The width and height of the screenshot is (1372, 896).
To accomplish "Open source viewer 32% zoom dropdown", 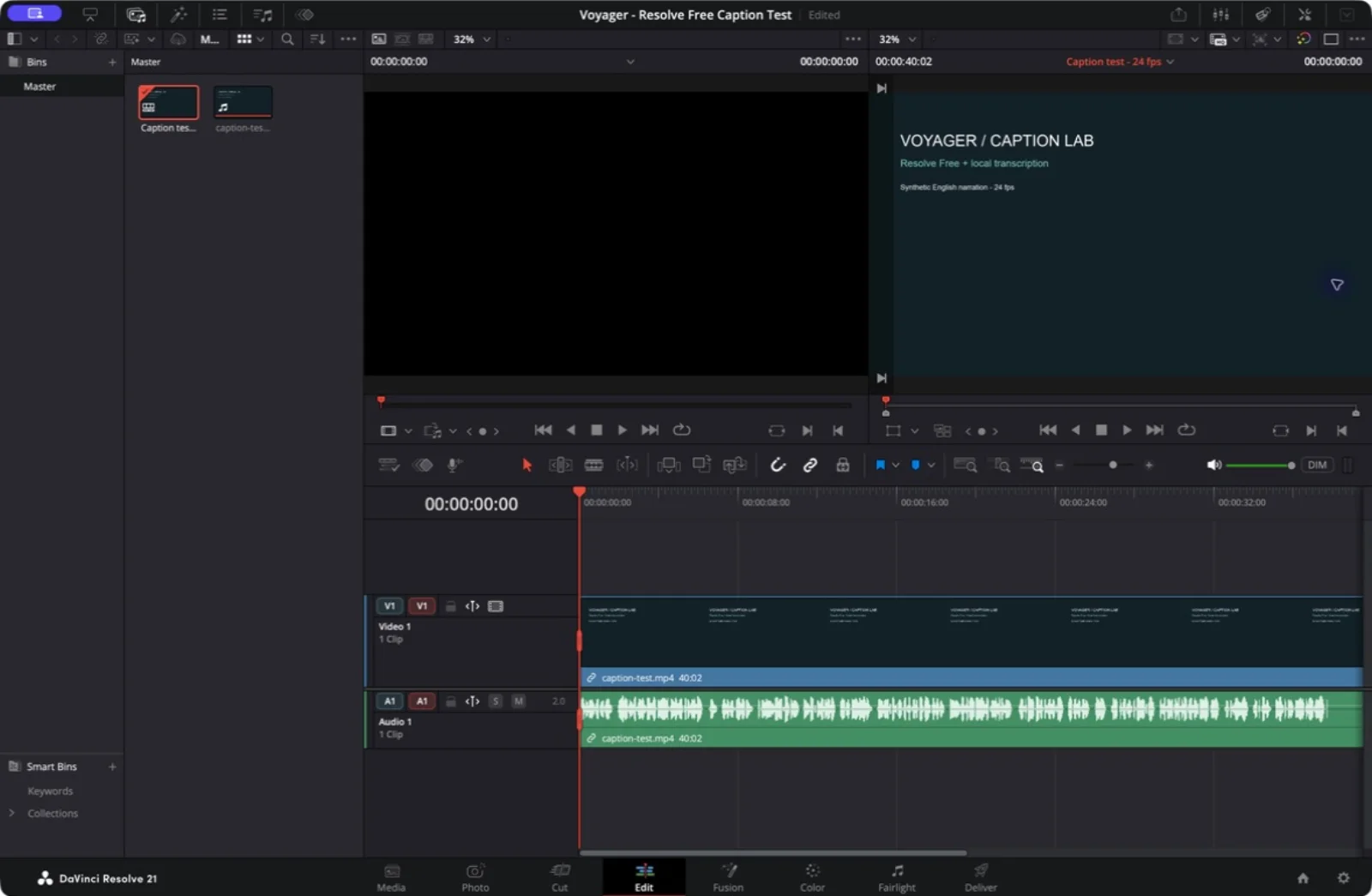I will point(472,39).
